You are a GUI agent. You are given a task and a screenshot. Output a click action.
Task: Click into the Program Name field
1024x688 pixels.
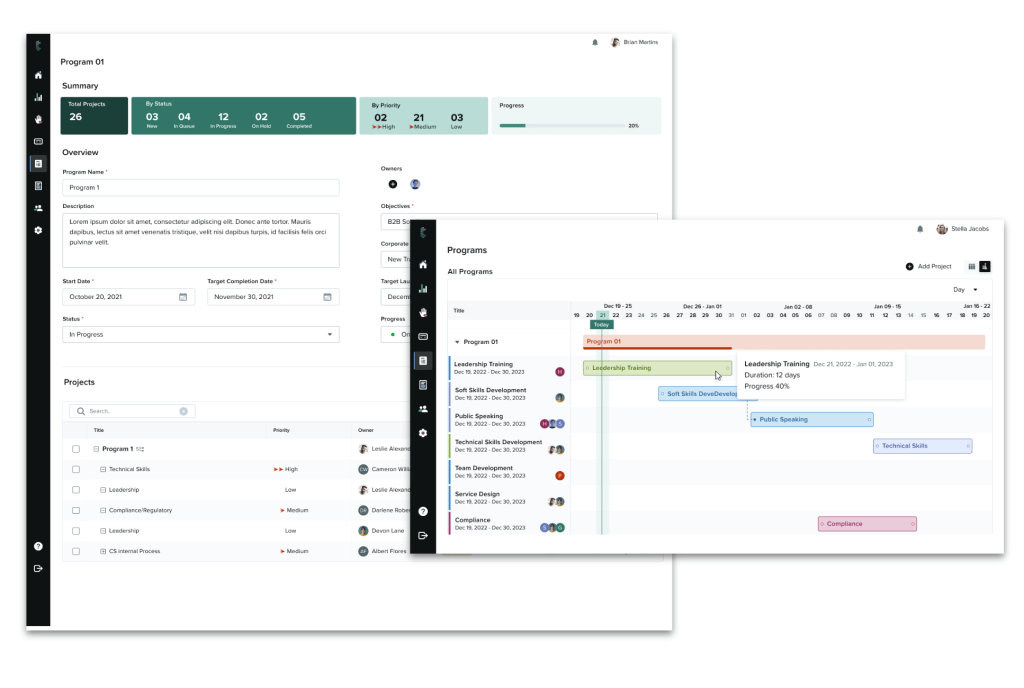point(200,188)
